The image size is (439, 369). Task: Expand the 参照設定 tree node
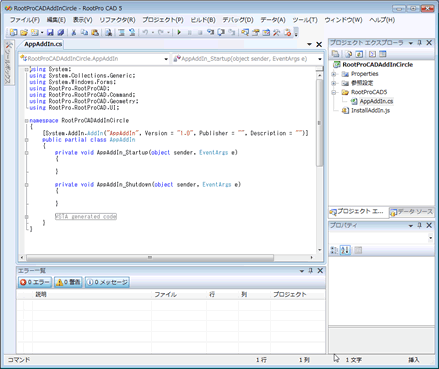tap(334, 83)
